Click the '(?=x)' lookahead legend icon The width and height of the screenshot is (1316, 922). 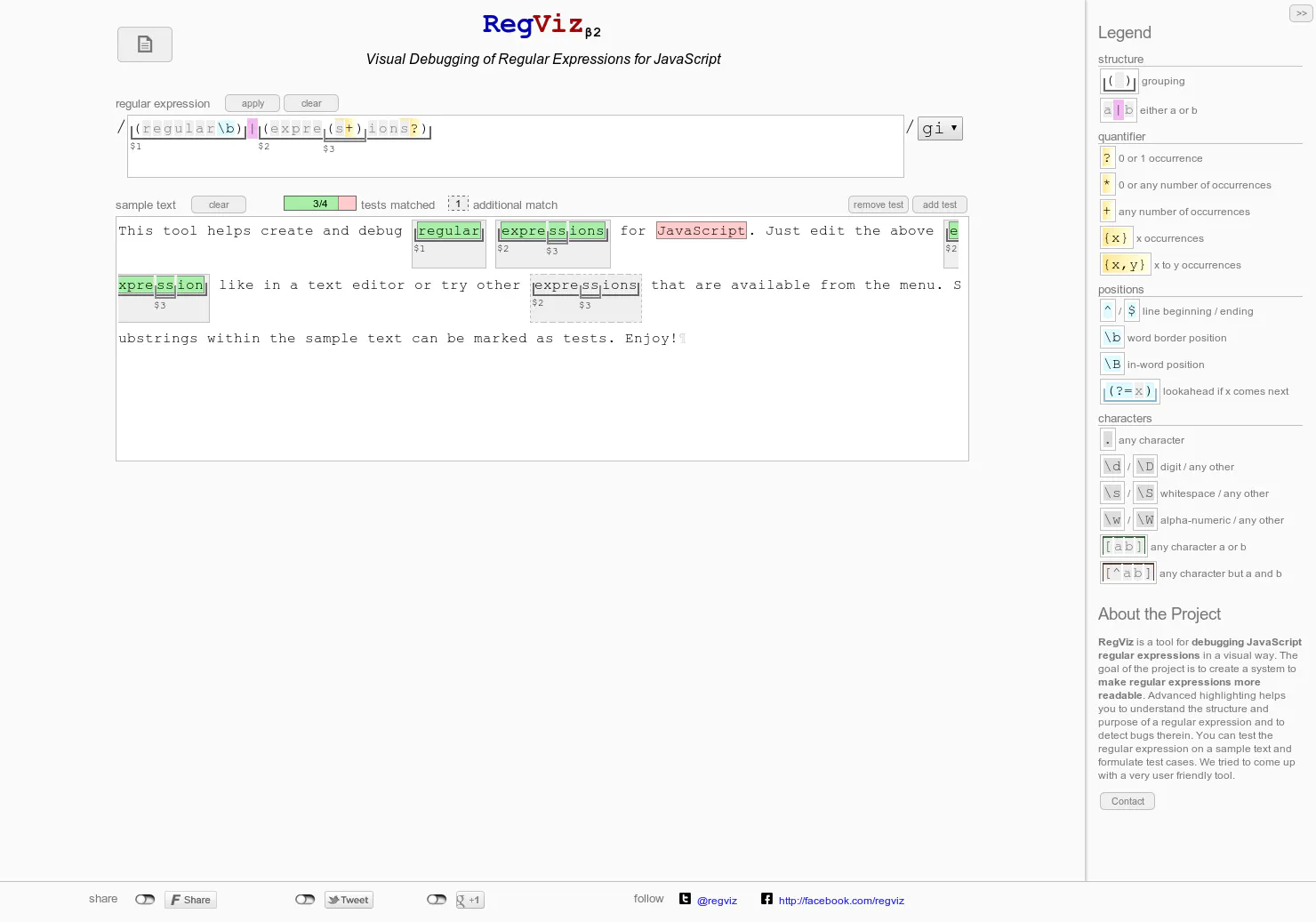tap(1130, 391)
